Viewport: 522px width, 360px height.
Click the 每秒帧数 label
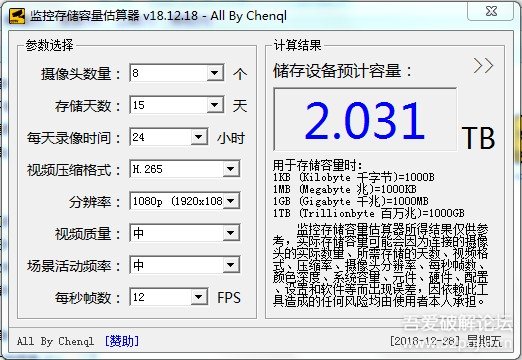(87, 298)
